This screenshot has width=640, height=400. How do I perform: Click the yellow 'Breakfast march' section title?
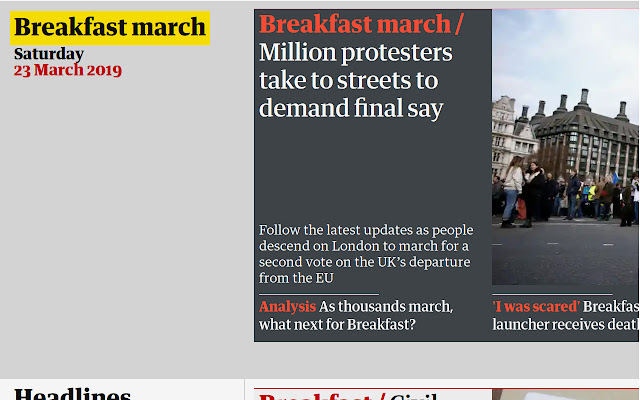(110, 27)
